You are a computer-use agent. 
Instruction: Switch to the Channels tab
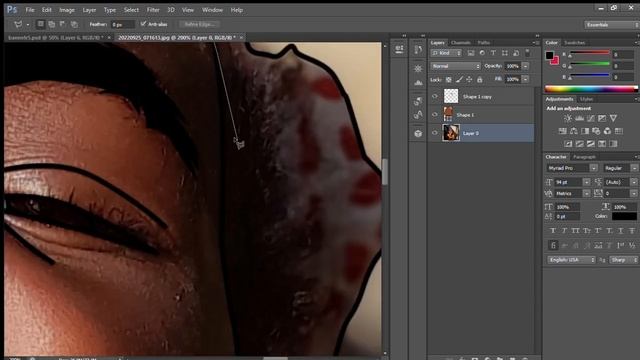[x=461, y=42]
